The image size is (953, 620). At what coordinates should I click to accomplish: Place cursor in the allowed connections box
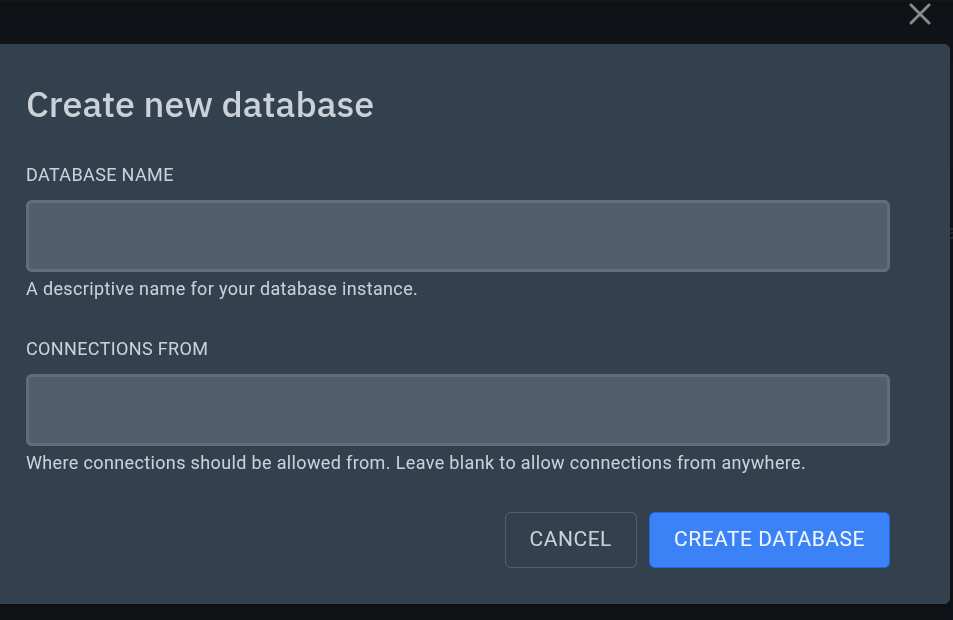[x=457, y=410]
